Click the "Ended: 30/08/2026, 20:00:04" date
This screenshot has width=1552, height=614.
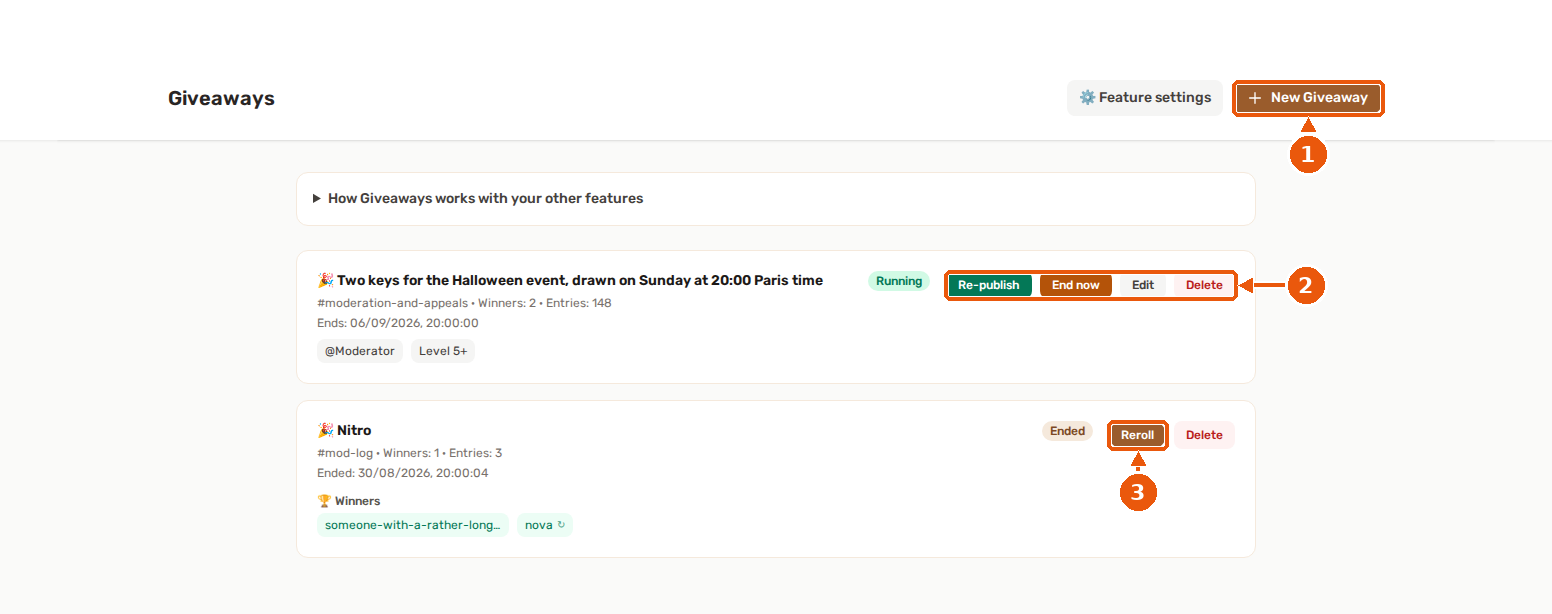(402, 473)
